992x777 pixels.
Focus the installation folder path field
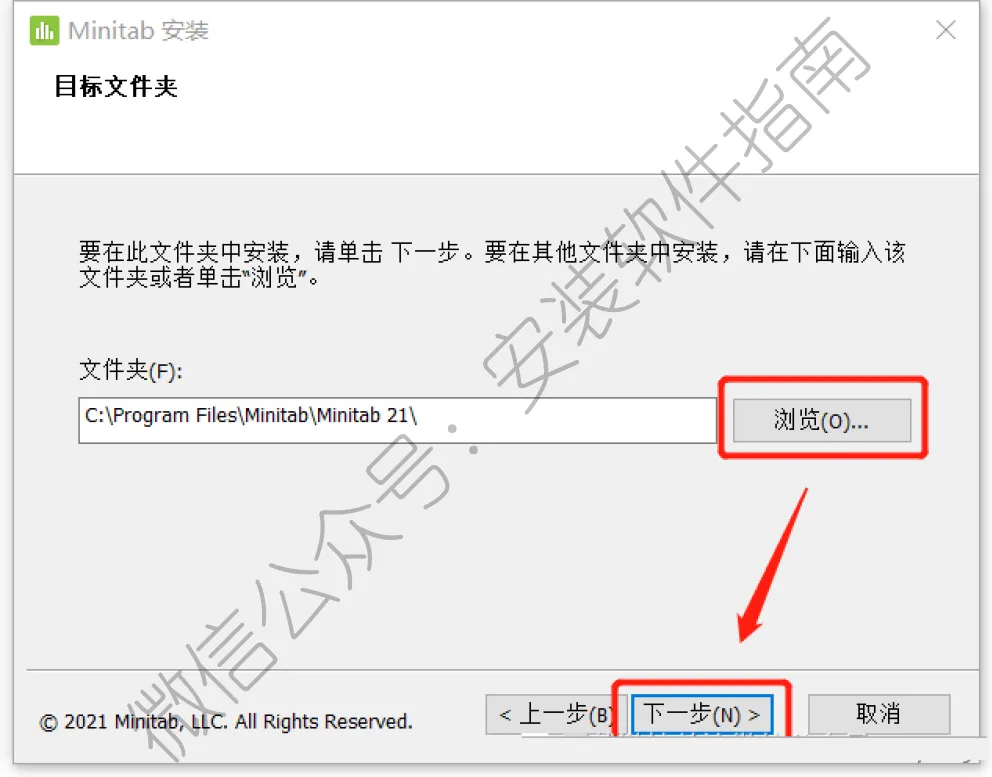pos(397,420)
